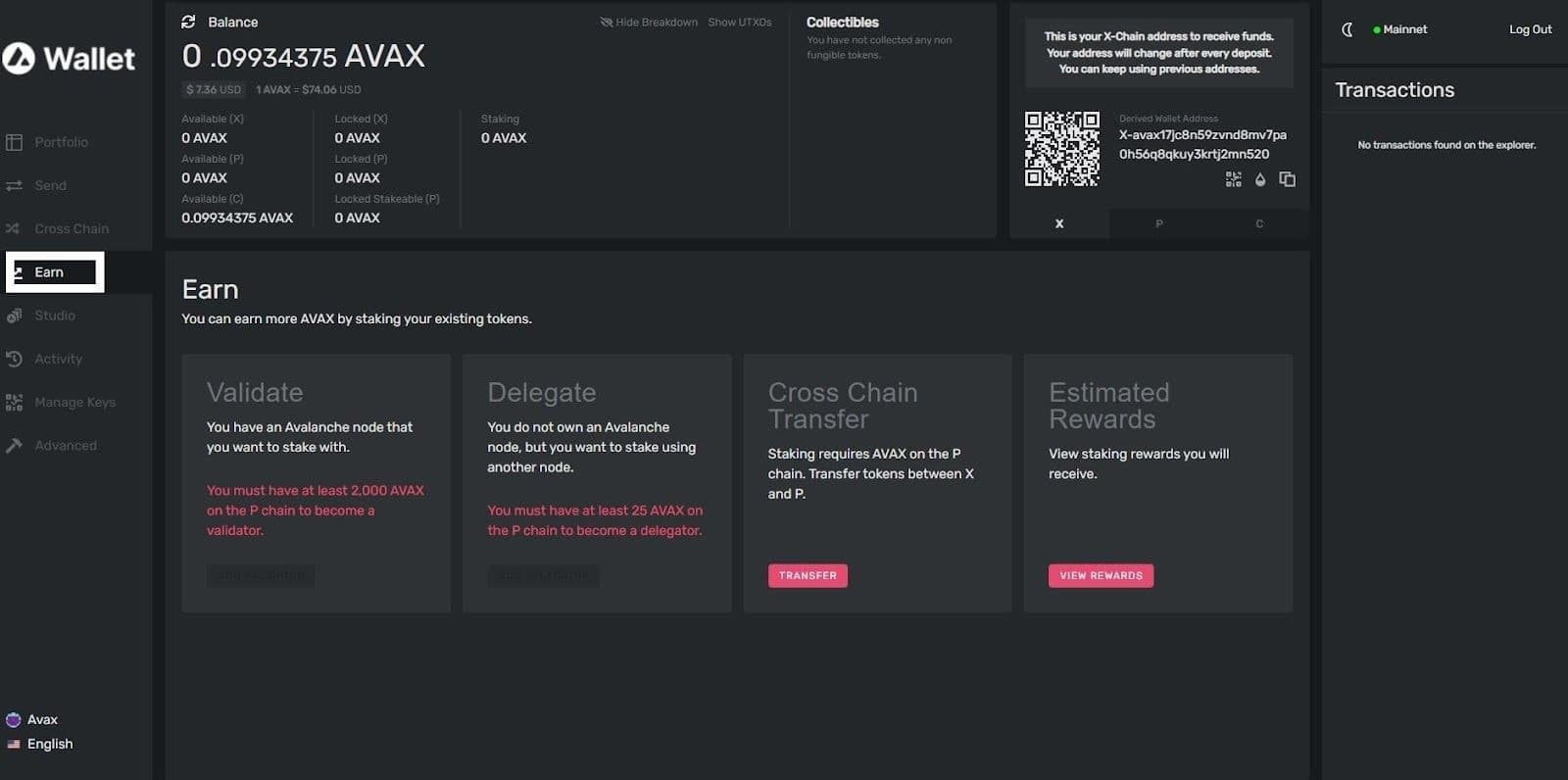
Task: Click the Studio coins icon in sidebar
Action: coord(14,316)
